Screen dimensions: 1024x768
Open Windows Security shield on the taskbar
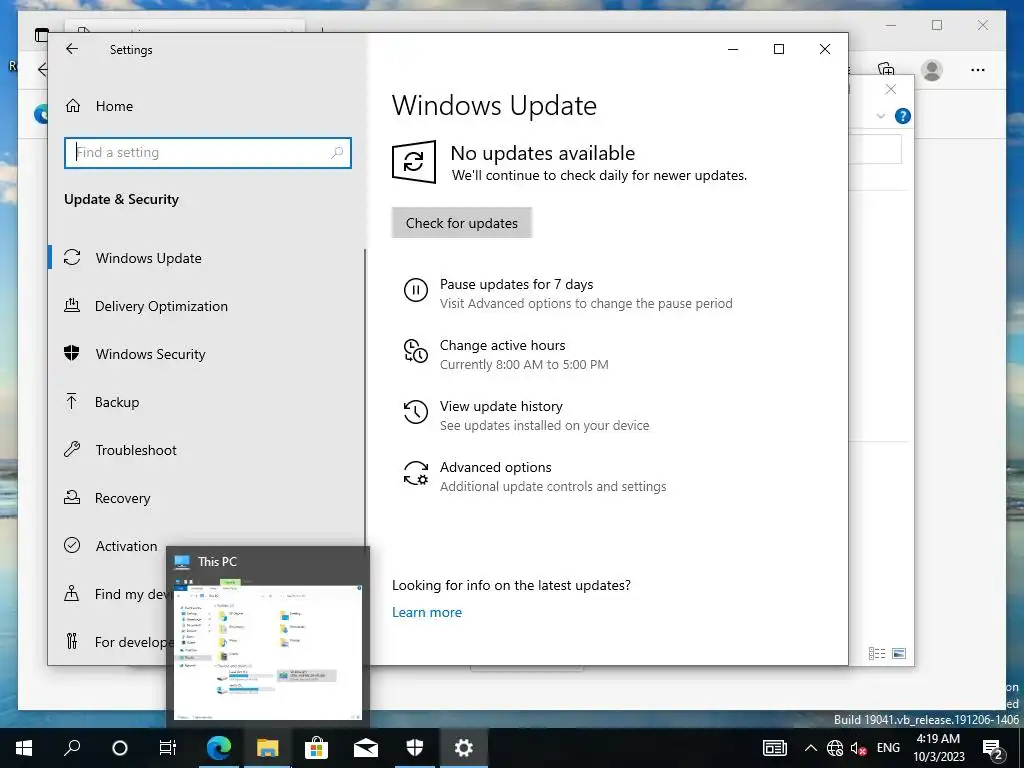coord(415,748)
